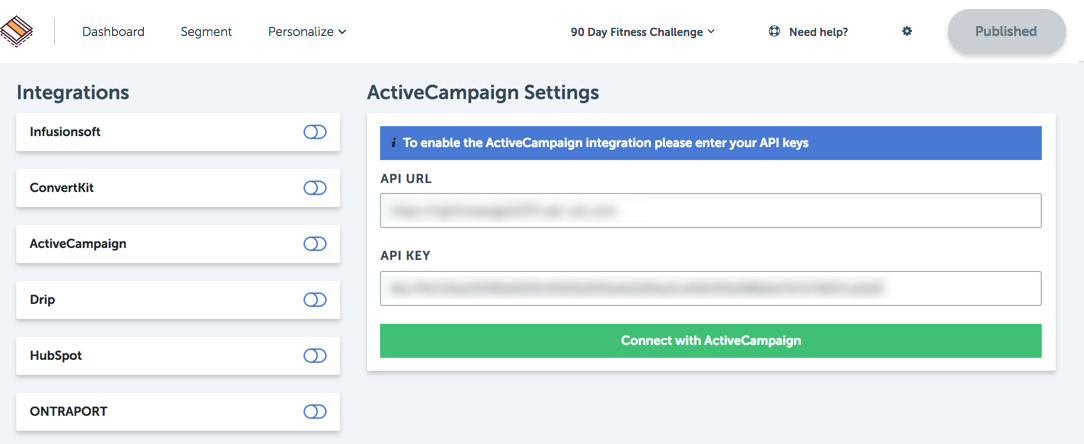Viewport: 1084px width, 444px height.
Task: Click the info icon in blue banner
Action: click(393, 143)
